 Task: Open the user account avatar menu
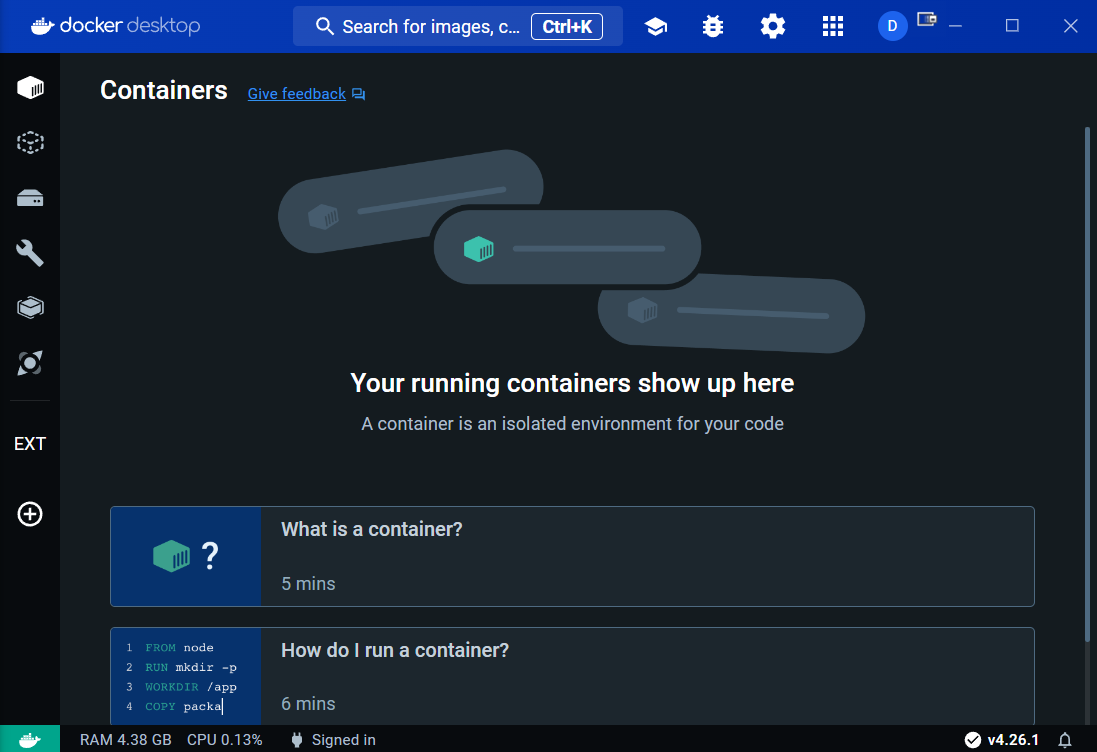[892, 27]
